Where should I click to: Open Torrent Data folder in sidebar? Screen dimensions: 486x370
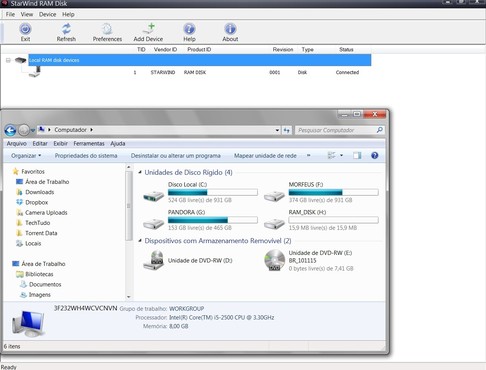tap(41, 233)
